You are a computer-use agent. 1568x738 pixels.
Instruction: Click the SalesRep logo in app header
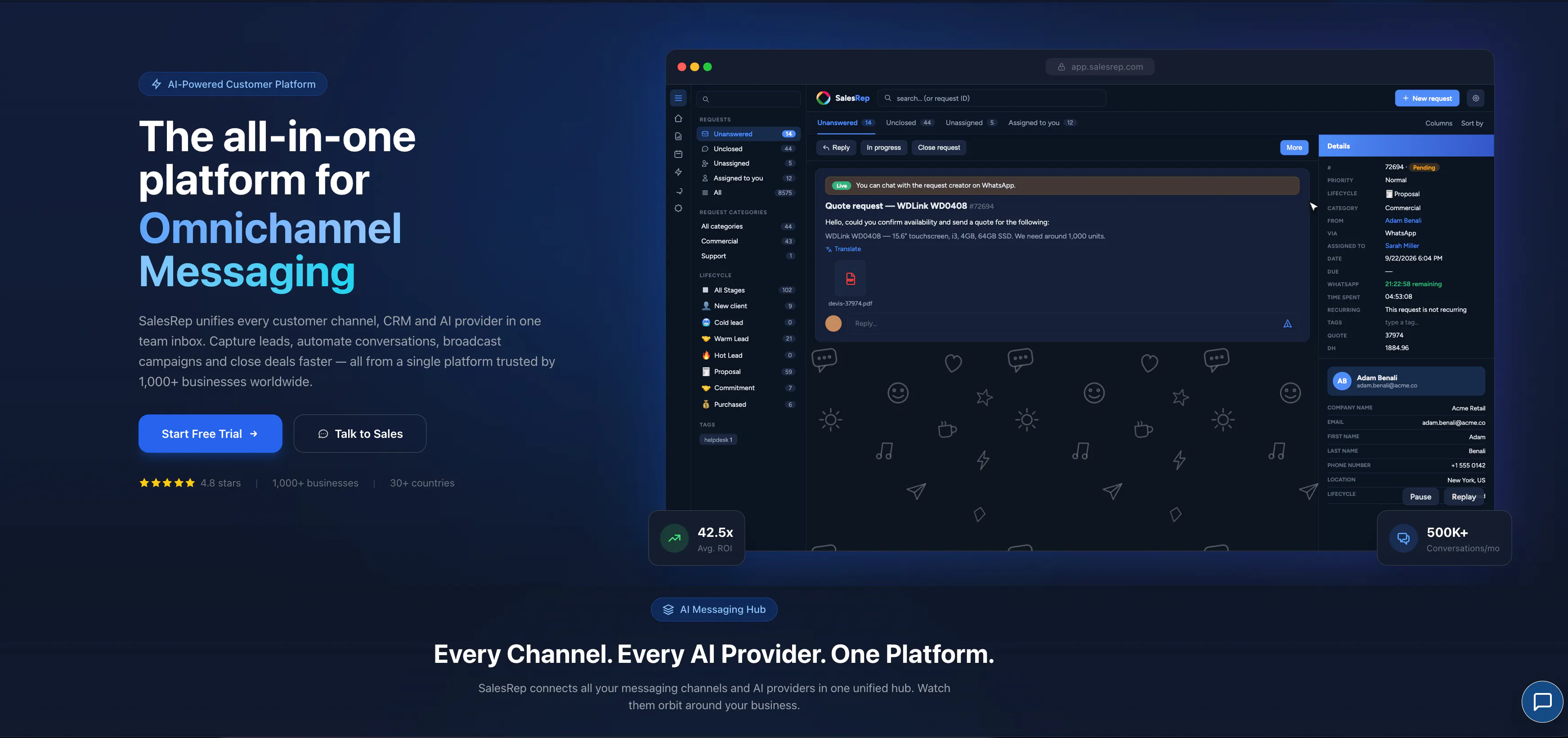point(843,98)
